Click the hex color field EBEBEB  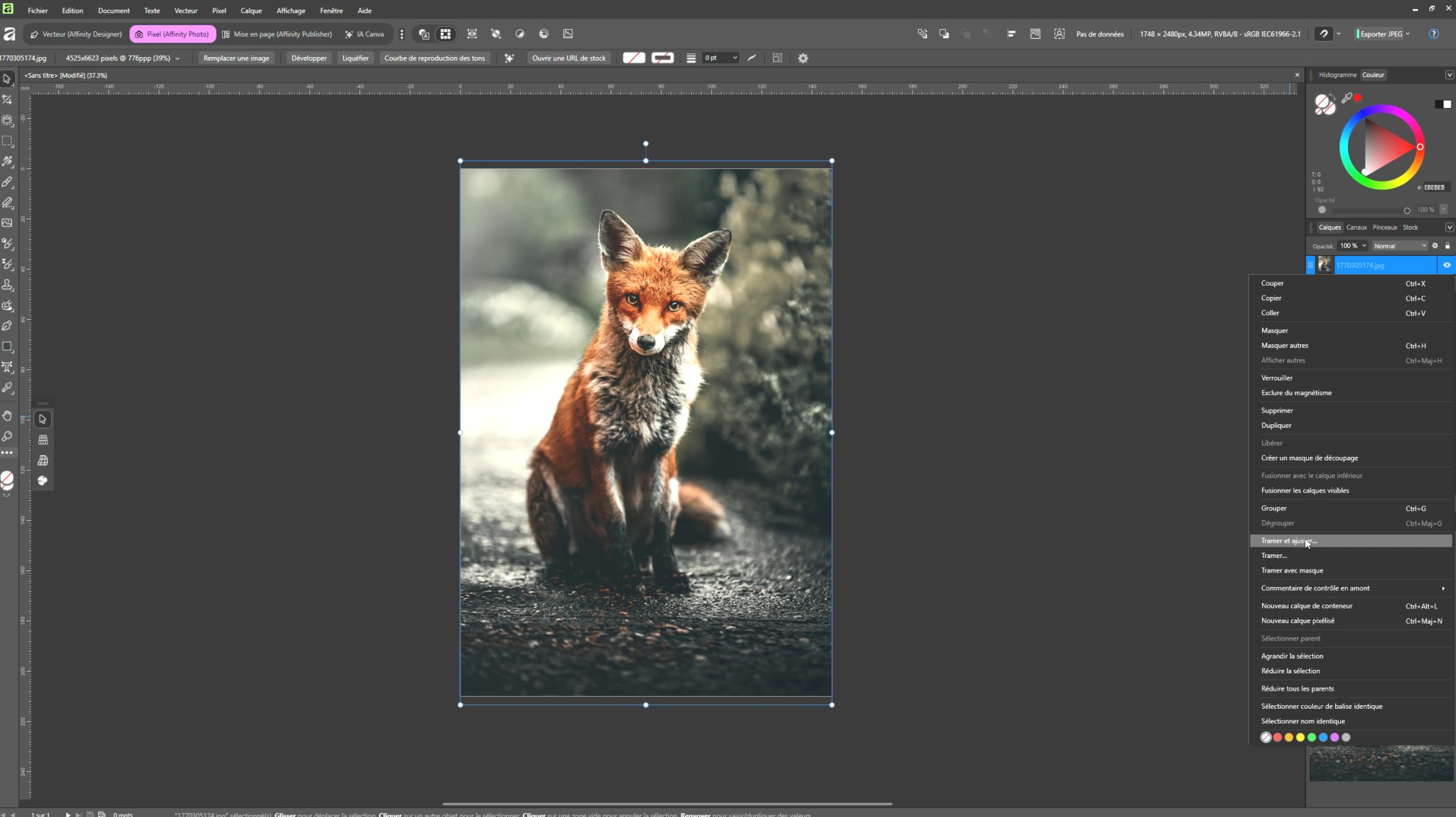pyautogui.click(x=1433, y=187)
